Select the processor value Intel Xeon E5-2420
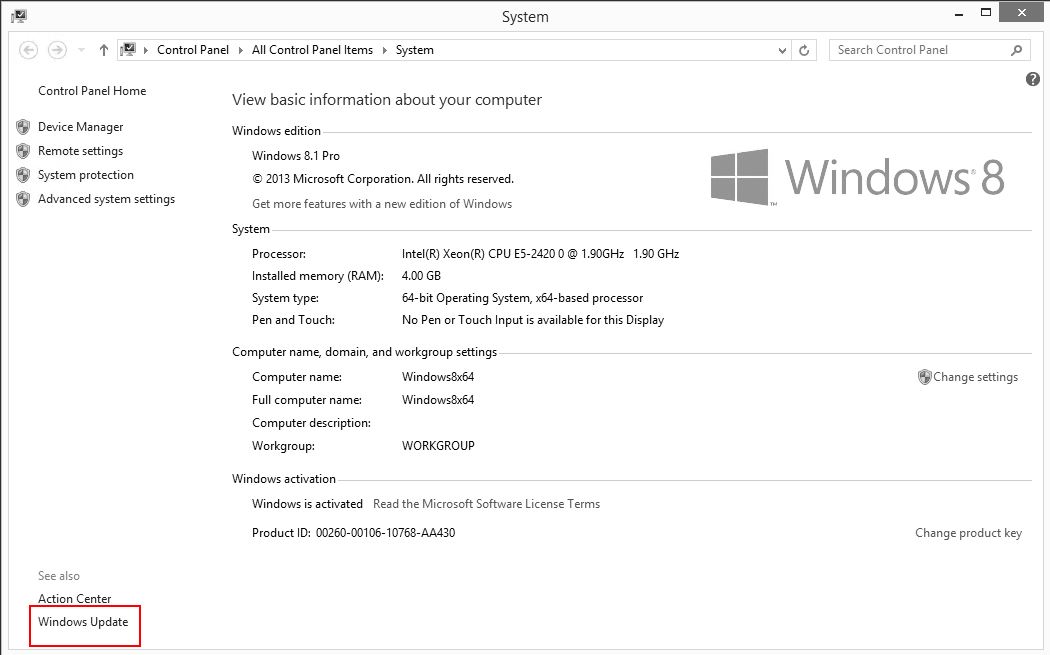Image resolution: width=1050 pixels, height=655 pixels. click(x=540, y=254)
